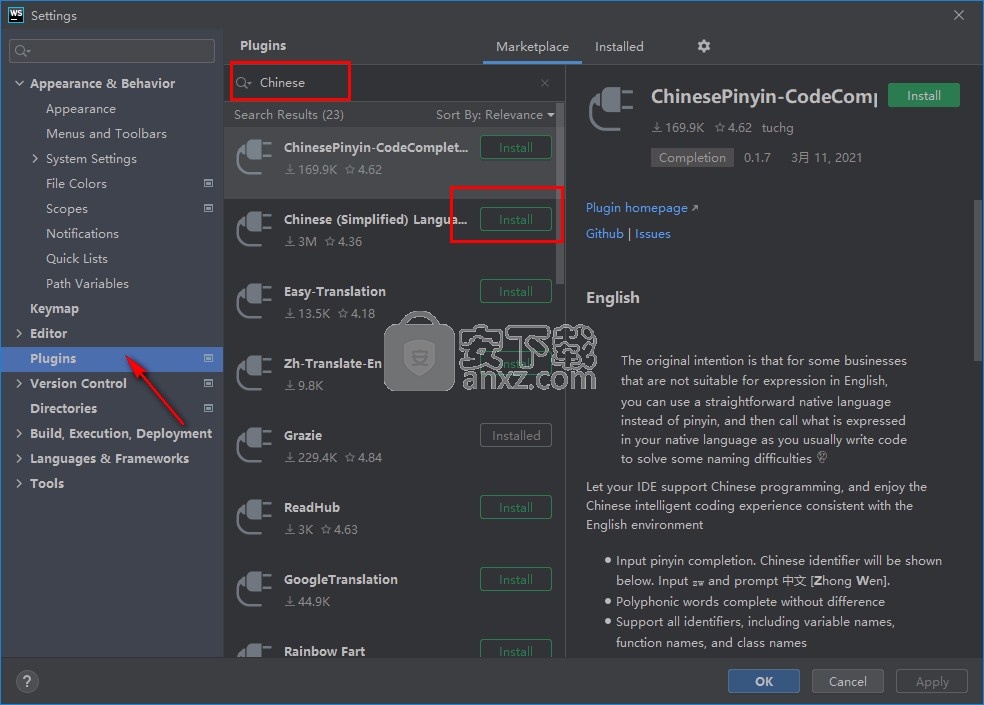This screenshot has width=984, height=705.
Task: Click the plugin search magnifier icon
Action: tap(243, 83)
